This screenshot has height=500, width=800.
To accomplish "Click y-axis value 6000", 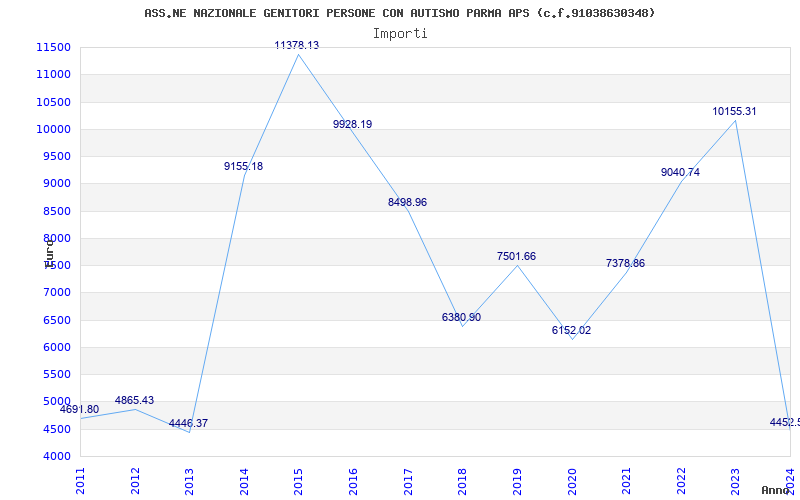I will pos(56,347).
